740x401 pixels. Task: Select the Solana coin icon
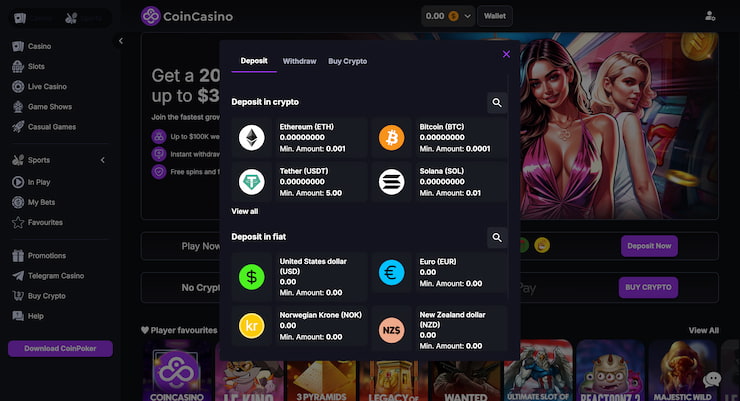click(x=392, y=182)
